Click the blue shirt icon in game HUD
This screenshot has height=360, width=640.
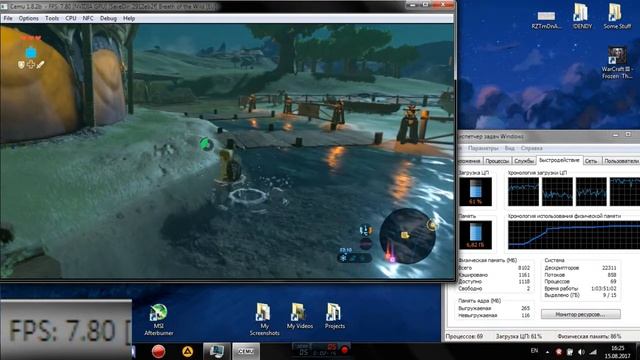[31, 52]
